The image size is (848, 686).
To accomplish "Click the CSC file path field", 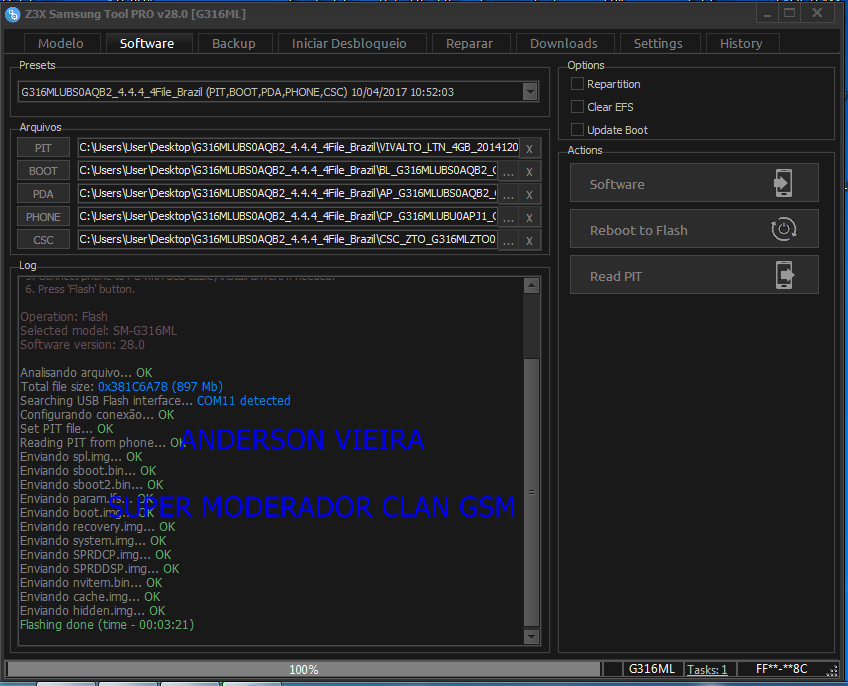I will point(288,240).
